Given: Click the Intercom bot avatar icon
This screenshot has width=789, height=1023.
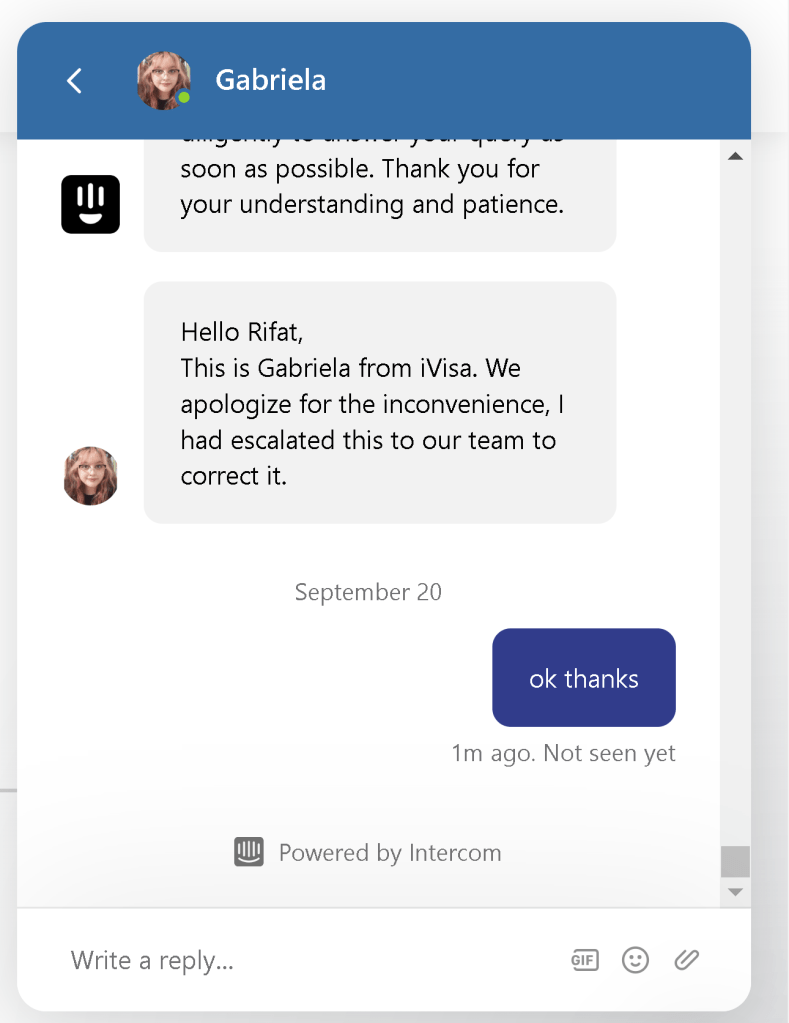Looking at the screenshot, I should point(91,204).
